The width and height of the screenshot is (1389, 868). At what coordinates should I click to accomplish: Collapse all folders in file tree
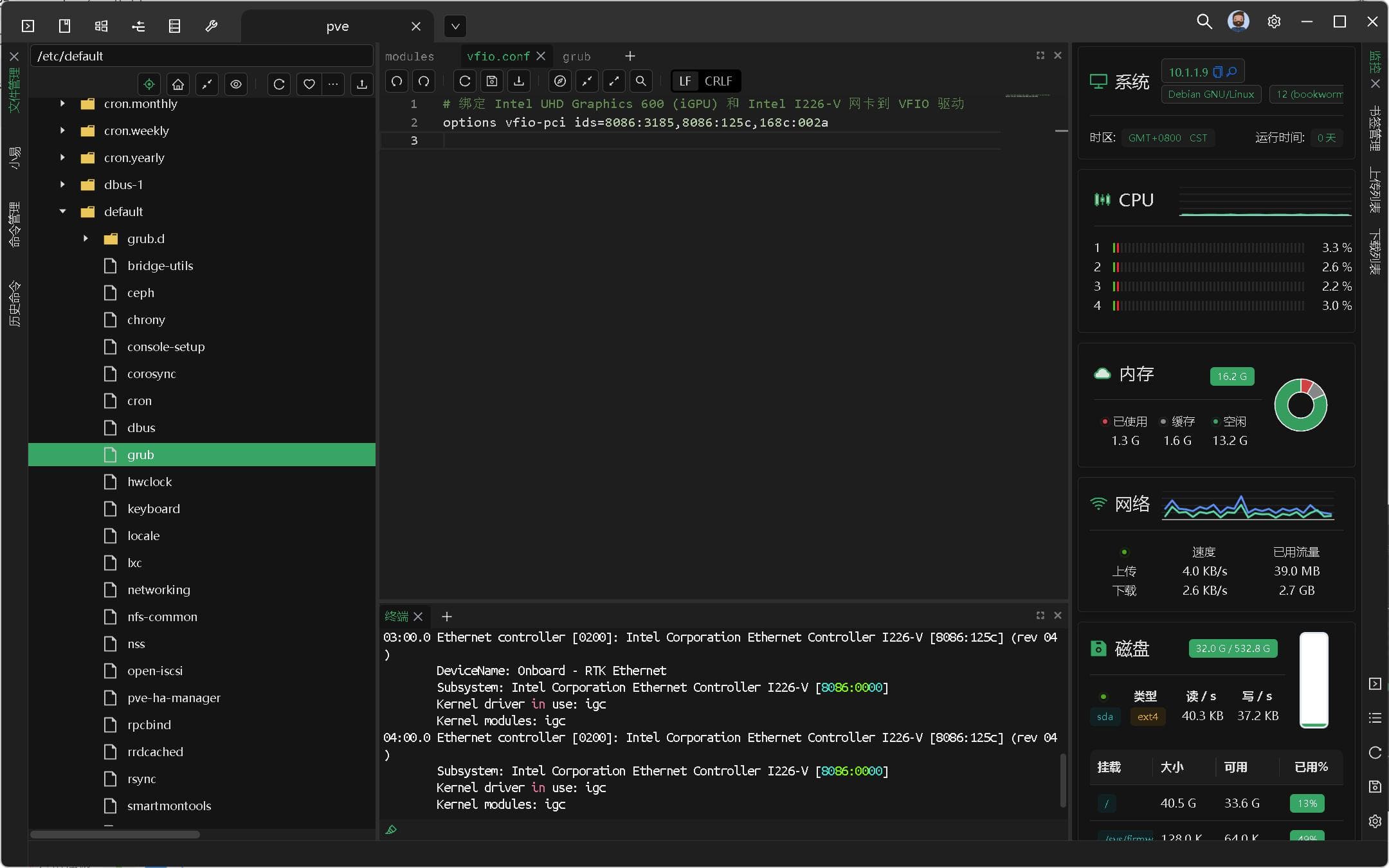click(x=207, y=84)
